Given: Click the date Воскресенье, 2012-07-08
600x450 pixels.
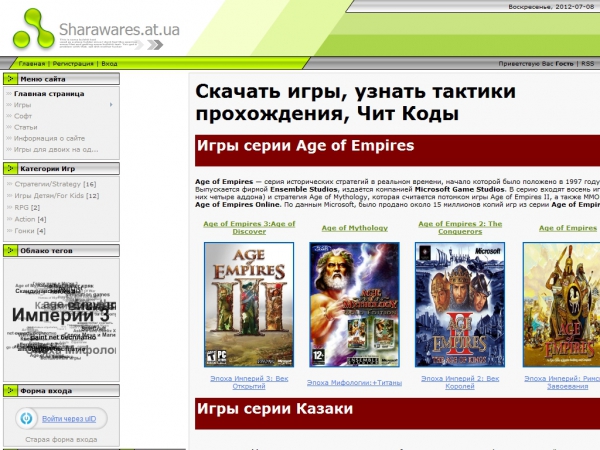Looking at the screenshot, I should [x=551, y=7].
